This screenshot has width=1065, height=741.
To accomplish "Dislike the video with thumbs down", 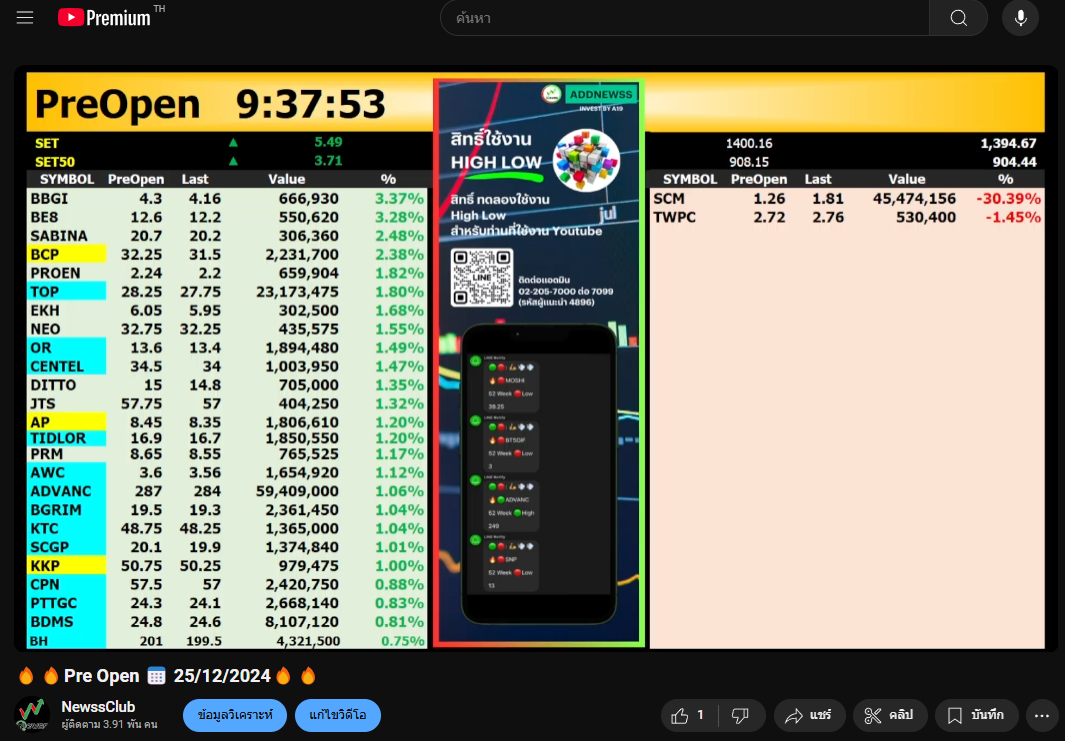I will (x=740, y=715).
